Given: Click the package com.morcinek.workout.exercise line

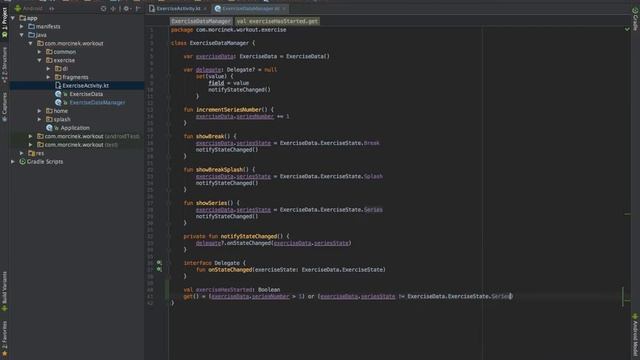Looking at the screenshot, I should coord(229,30).
